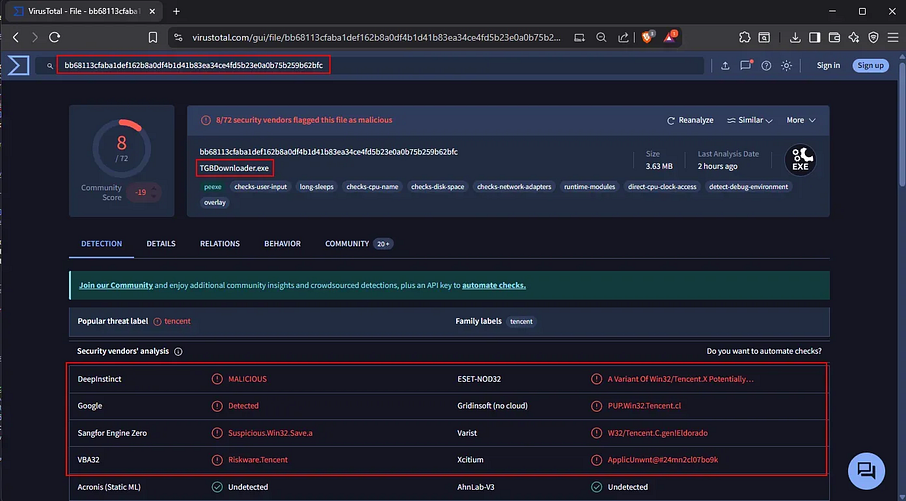Viewport: 906px width, 501px height.
Task: Click the zoom magnifier icon in address bar
Action: (601, 38)
